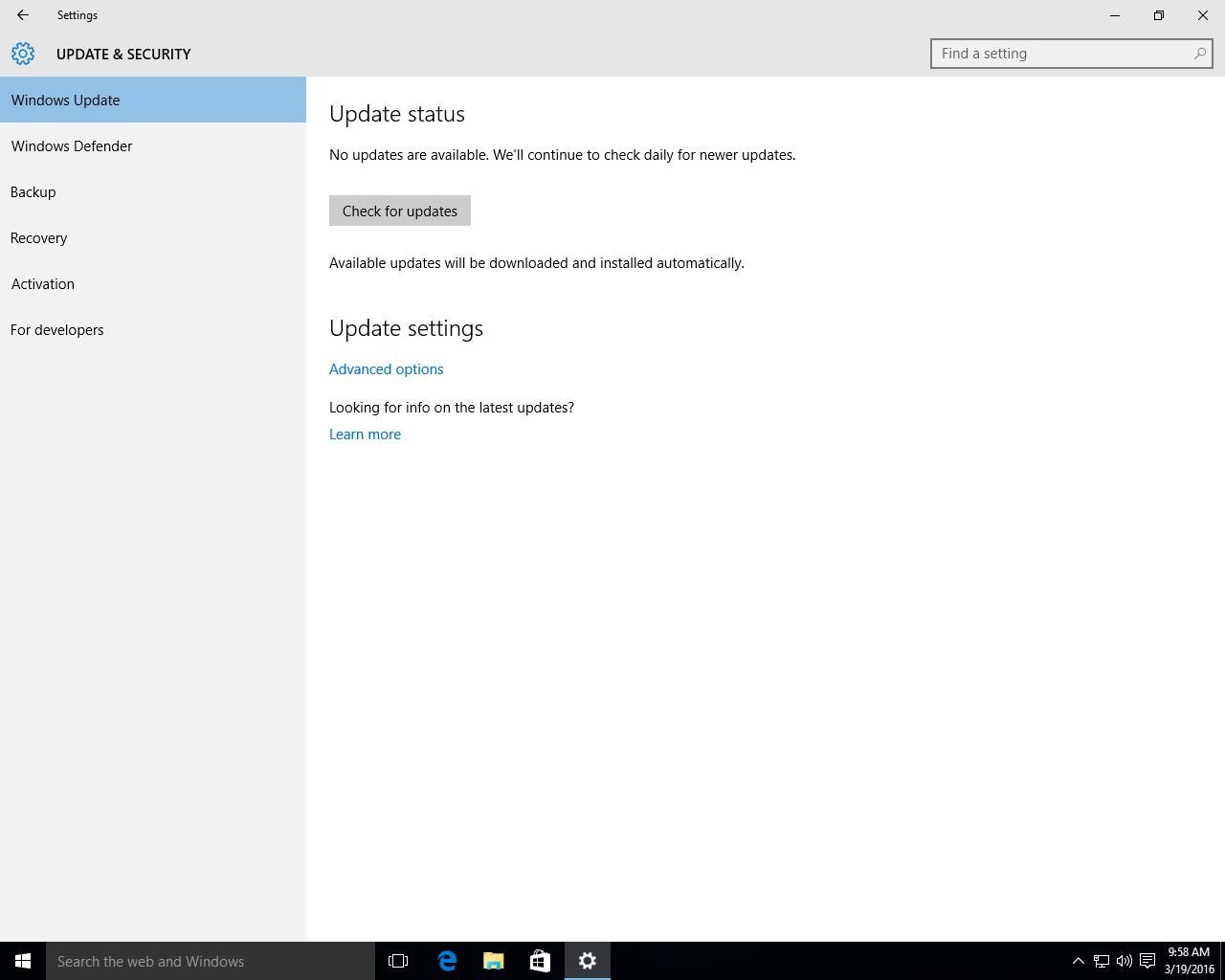
Task: Open the network status tray icon
Action: pos(1102,961)
